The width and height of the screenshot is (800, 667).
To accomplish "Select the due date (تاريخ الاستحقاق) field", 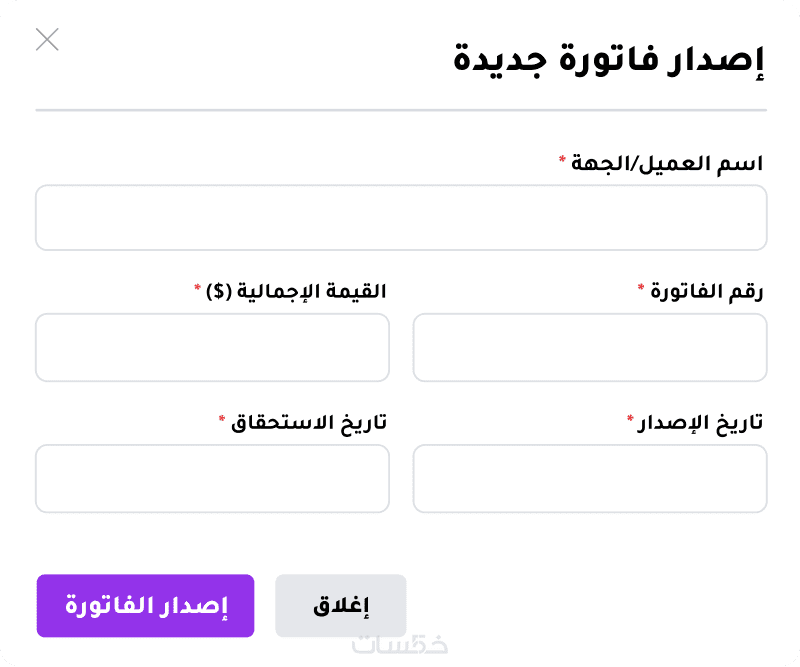I will click(212, 479).
